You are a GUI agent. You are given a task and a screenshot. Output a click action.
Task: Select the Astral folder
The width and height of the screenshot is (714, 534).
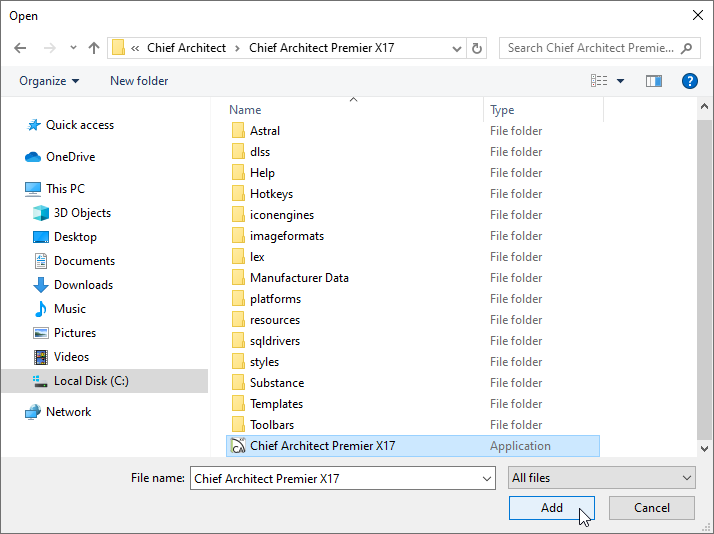(x=413, y=131)
